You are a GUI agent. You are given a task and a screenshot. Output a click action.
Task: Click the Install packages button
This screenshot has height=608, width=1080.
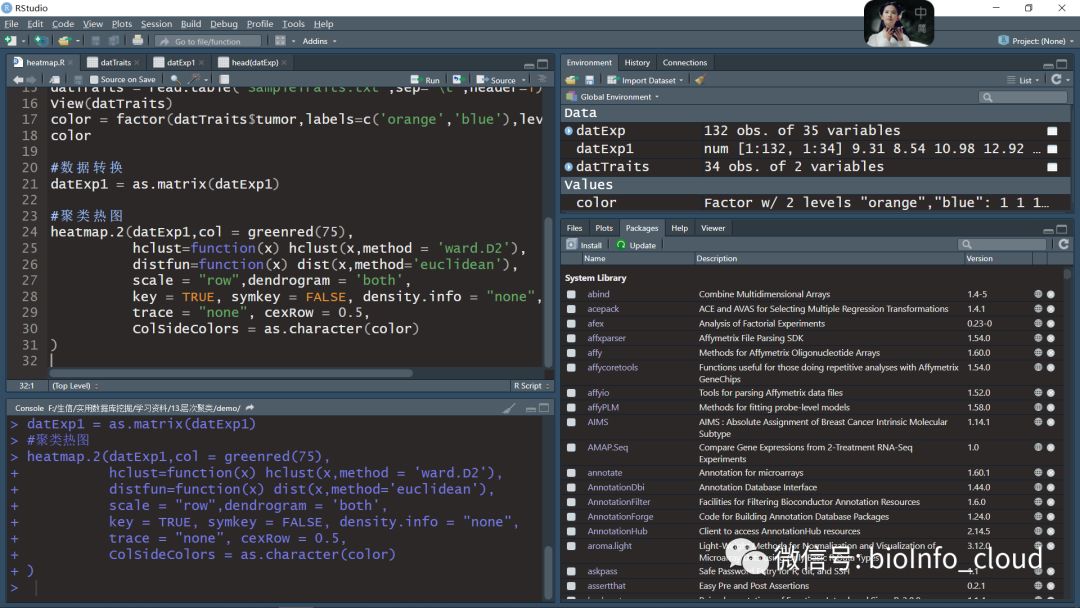point(584,245)
